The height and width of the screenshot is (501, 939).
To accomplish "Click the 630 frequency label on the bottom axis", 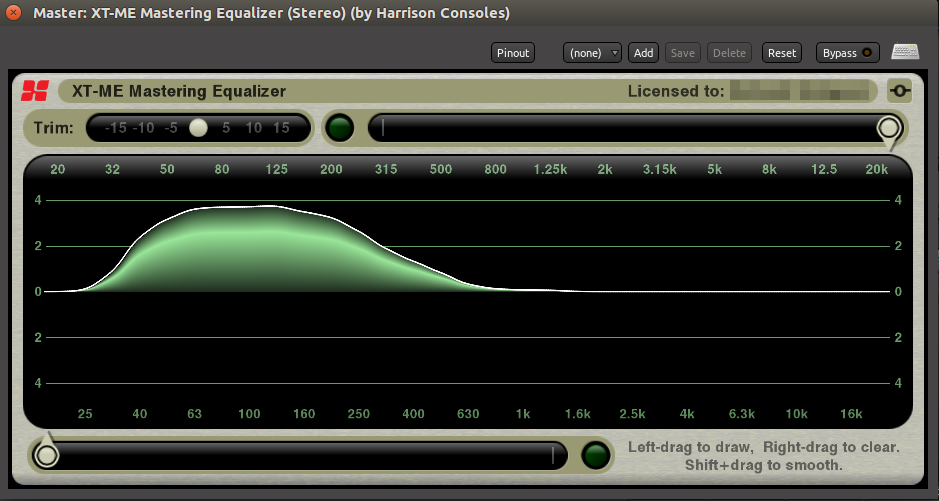I will (x=468, y=414).
